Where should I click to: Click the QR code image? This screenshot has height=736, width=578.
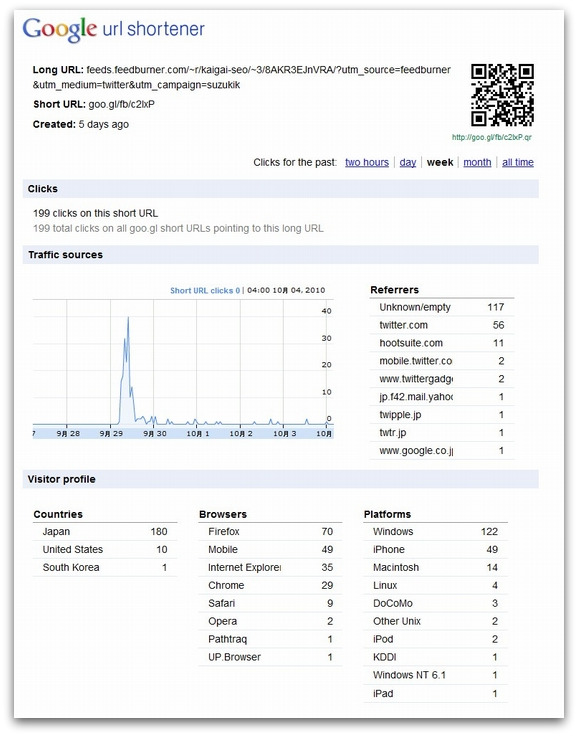point(502,95)
